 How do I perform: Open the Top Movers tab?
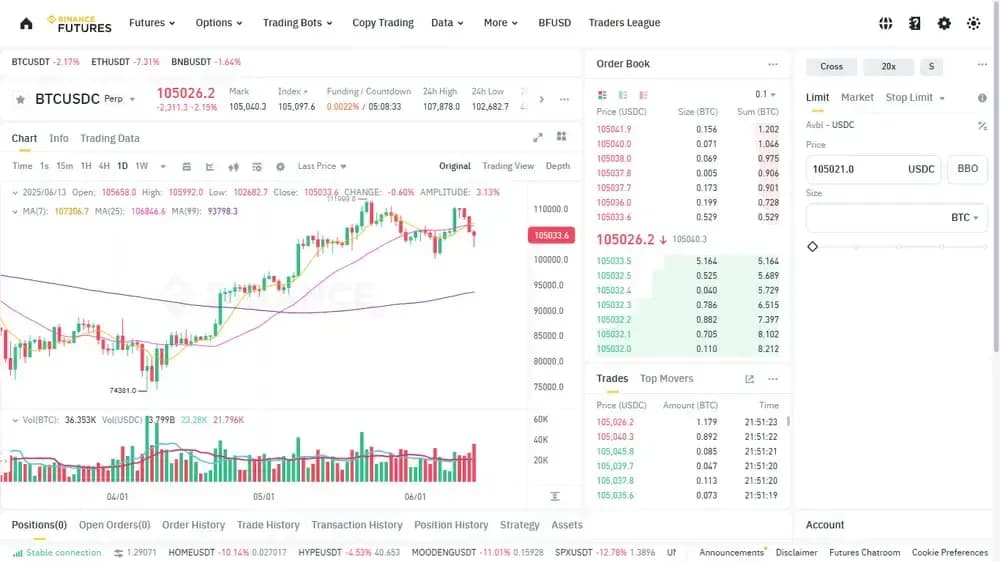tap(666, 379)
